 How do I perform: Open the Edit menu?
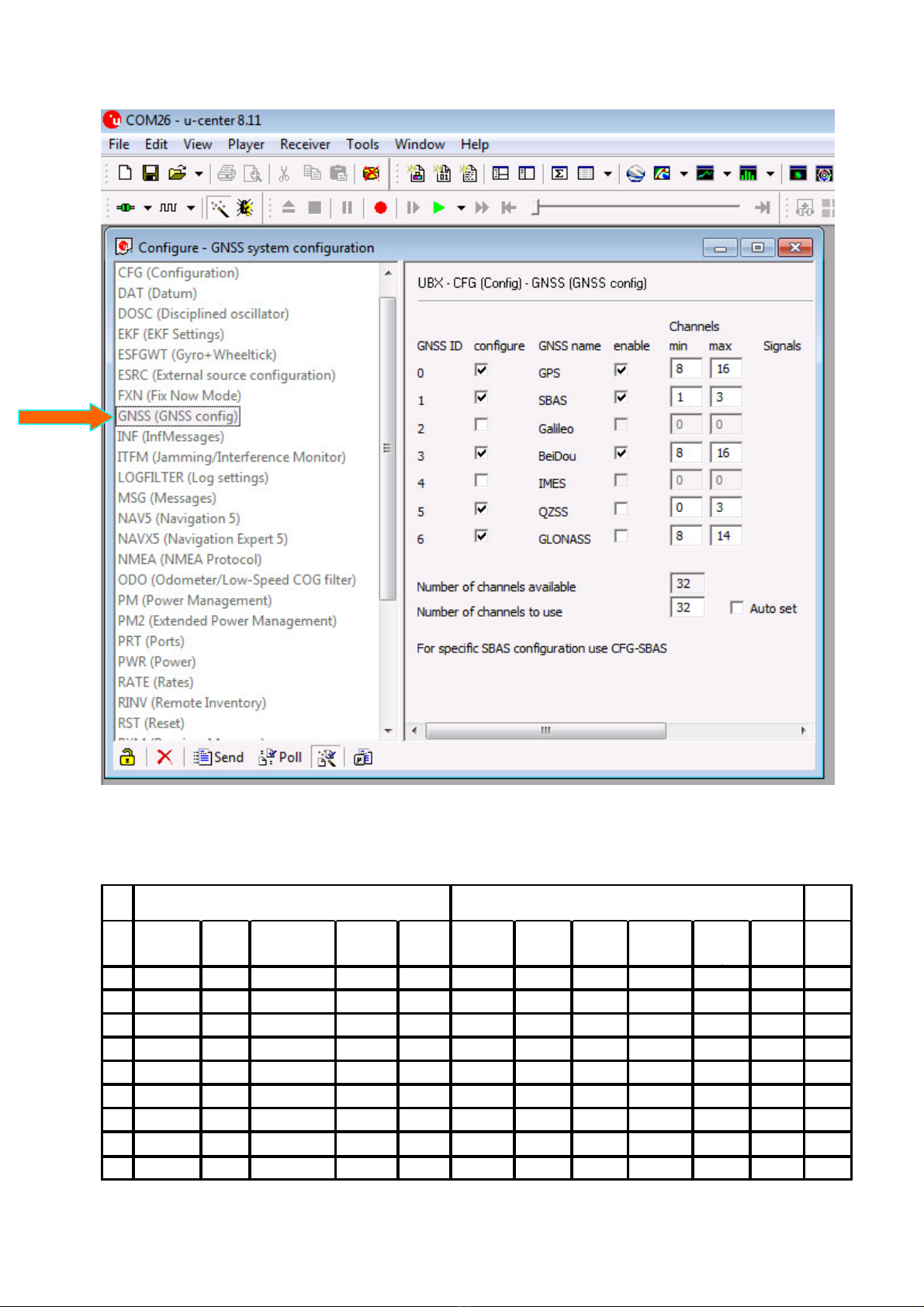(156, 144)
